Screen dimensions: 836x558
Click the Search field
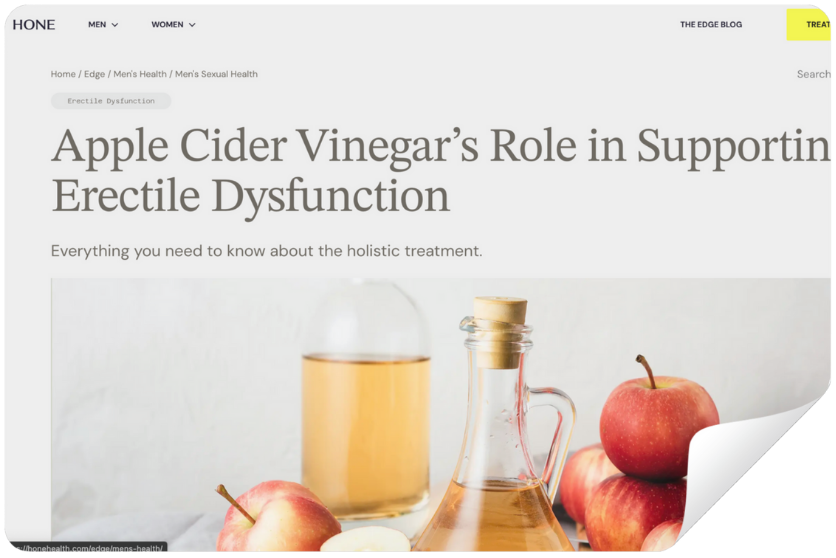click(x=813, y=74)
